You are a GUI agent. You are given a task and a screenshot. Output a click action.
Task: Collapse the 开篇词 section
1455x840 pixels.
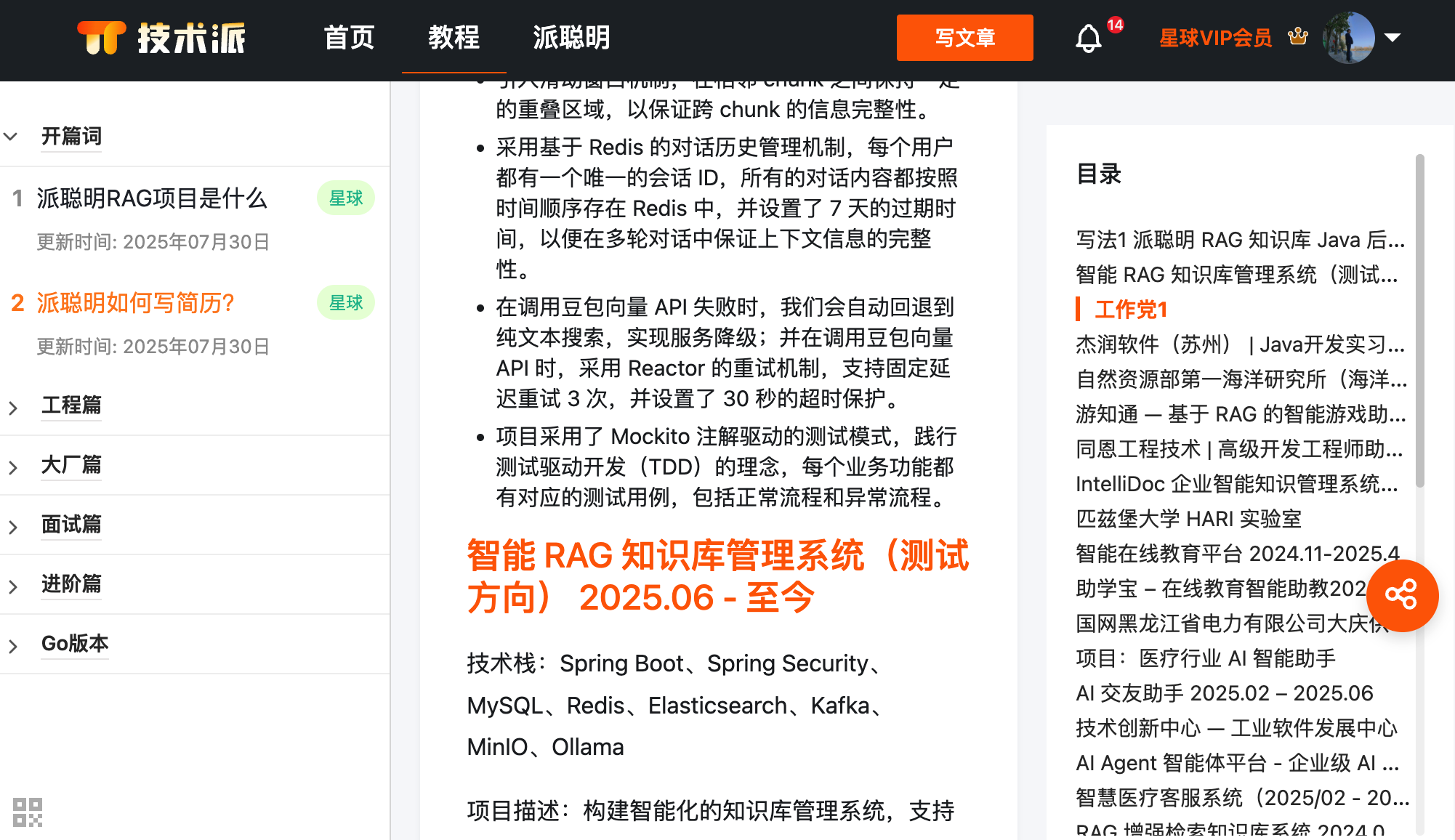pyautogui.click(x=11, y=137)
